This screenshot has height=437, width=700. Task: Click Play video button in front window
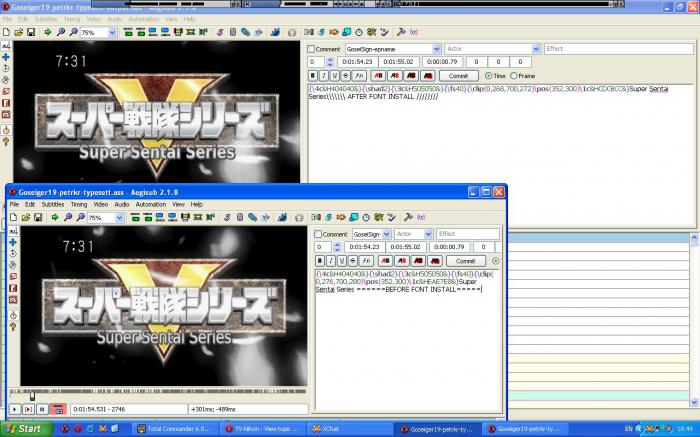15,409
